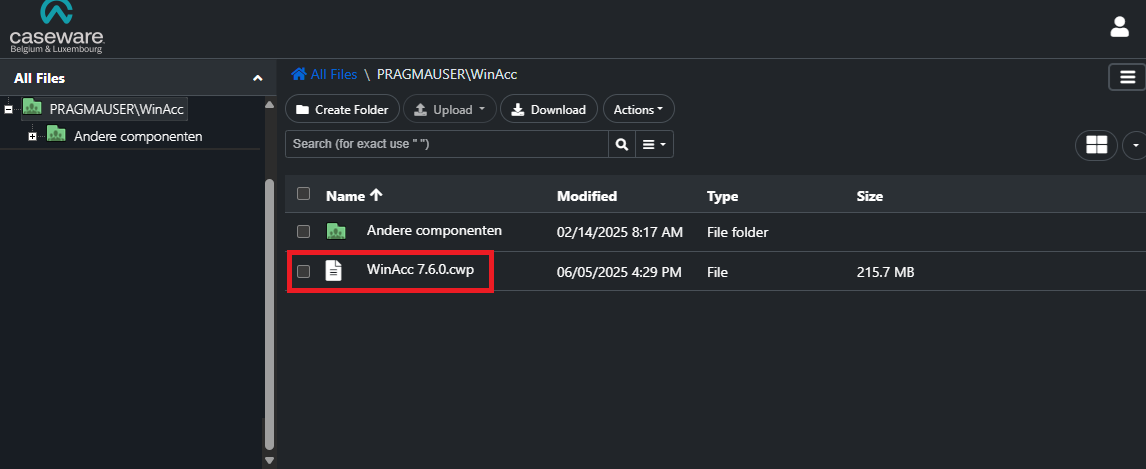Open the hamburger menu button
This screenshot has height=469, width=1146.
pyautogui.click(x=1127, y=77)
